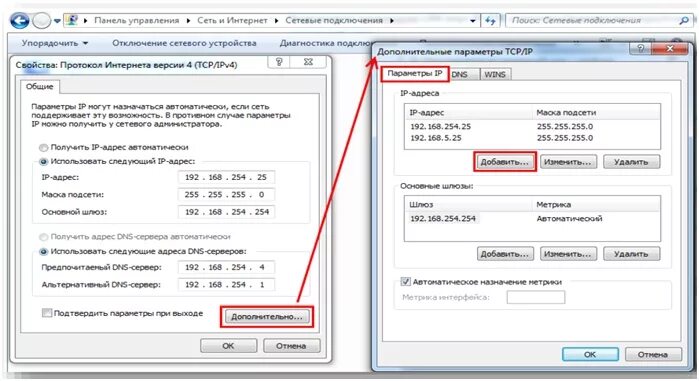699x381 pixels.
Task: Open the 'Упорядочить' dropdown menu
Action: (55, 43)
